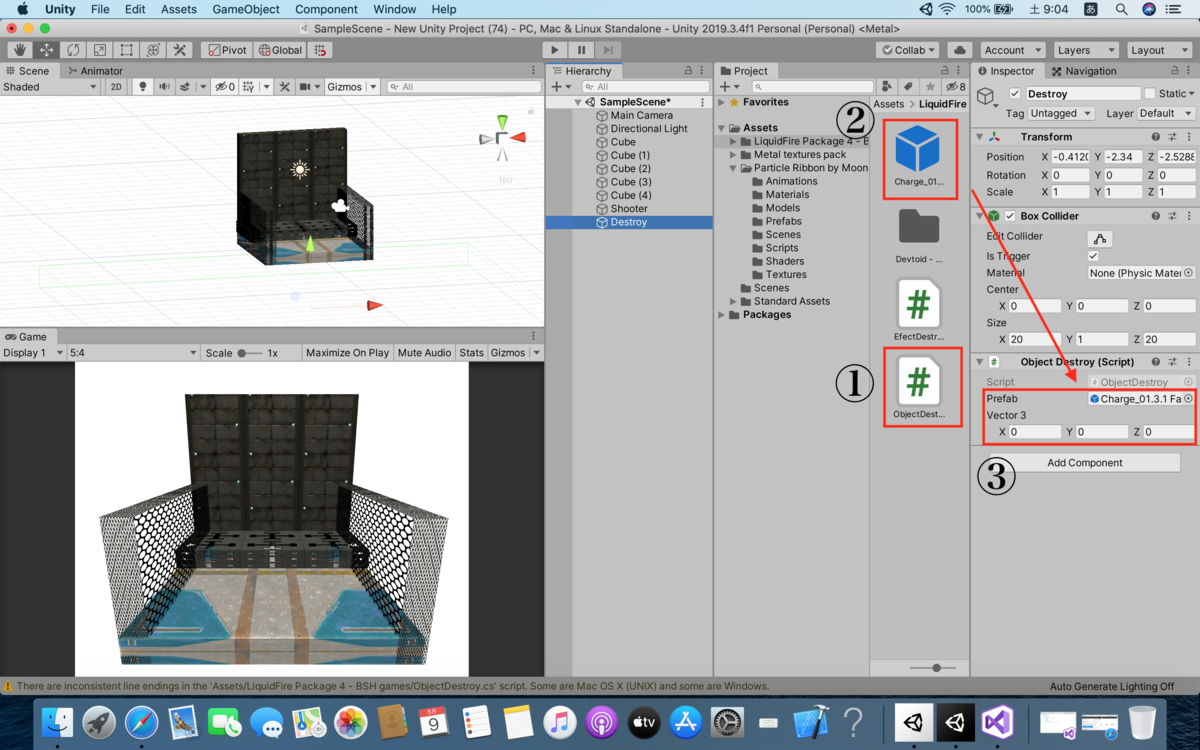This screenshot has height=750, width=1200.
Task: Select the Rect tool in the toolbar
Action: point(126,50)
